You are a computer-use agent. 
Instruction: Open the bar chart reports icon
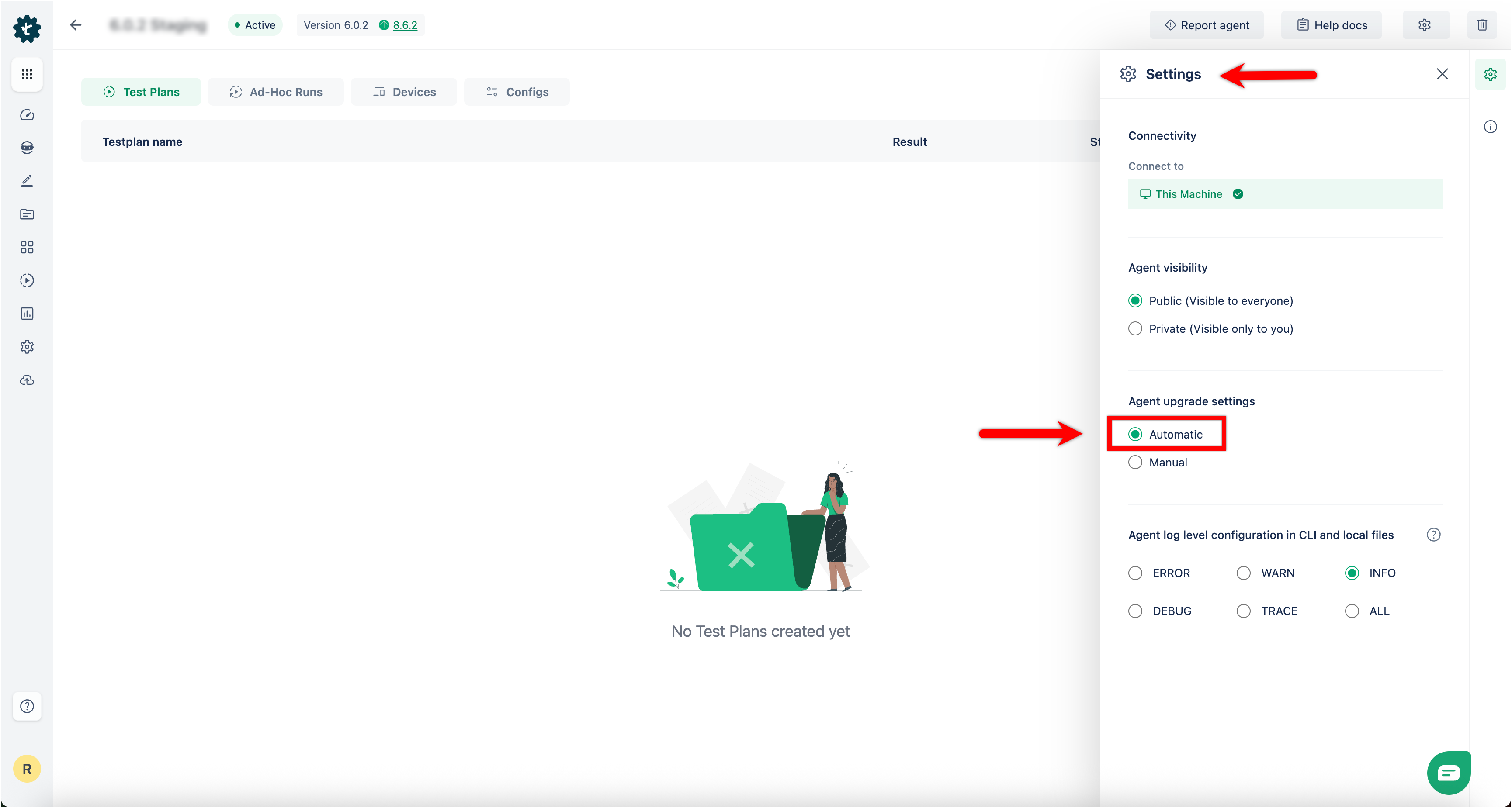pyautogui.click(x=27, y=314)
